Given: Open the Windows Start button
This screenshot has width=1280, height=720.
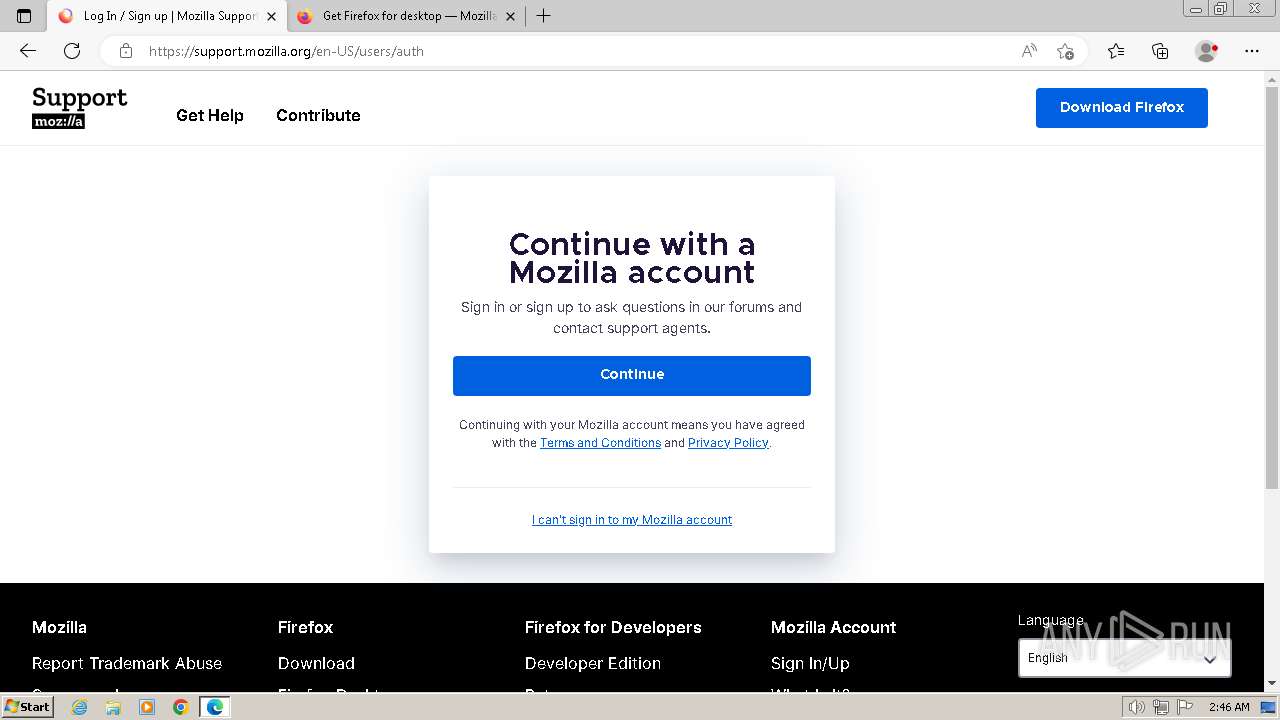Looking at the screenshot, I should coord(28,706).
